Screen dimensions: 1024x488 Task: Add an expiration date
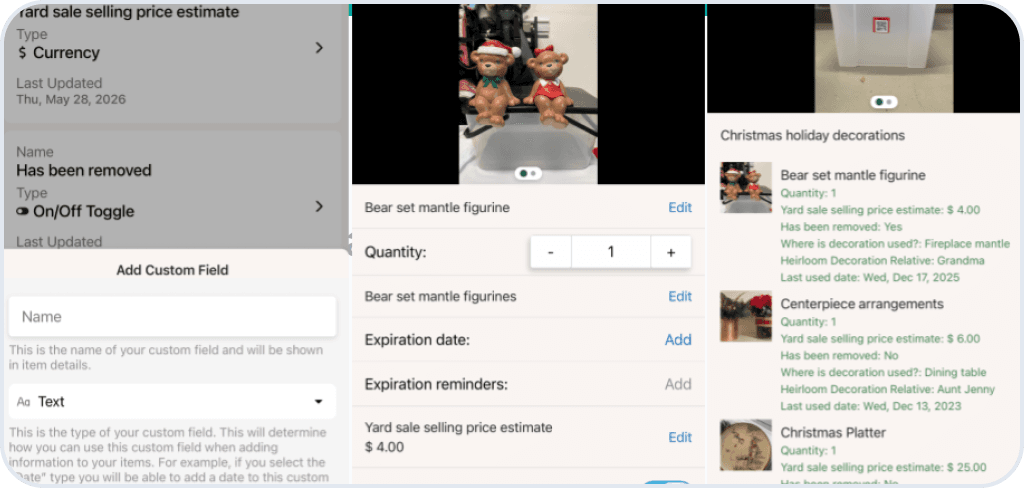[x=678, y=340]
